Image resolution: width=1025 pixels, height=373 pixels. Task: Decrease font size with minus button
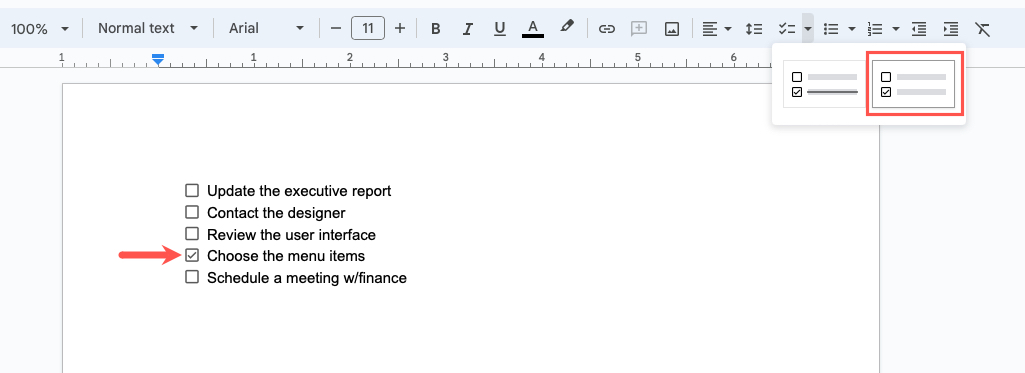coord(336,29)
